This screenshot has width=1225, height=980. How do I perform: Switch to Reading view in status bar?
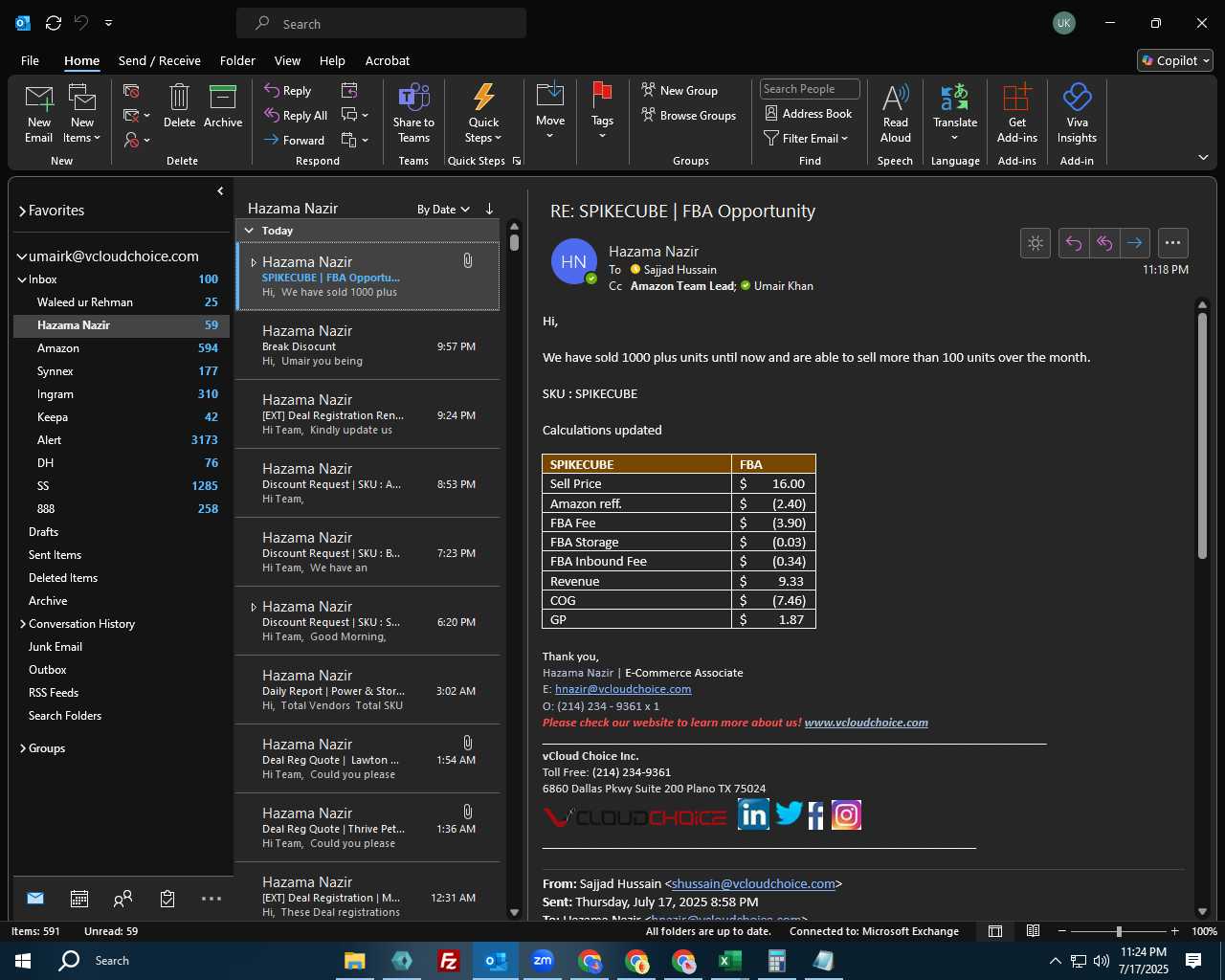(x=1034, y=931)
